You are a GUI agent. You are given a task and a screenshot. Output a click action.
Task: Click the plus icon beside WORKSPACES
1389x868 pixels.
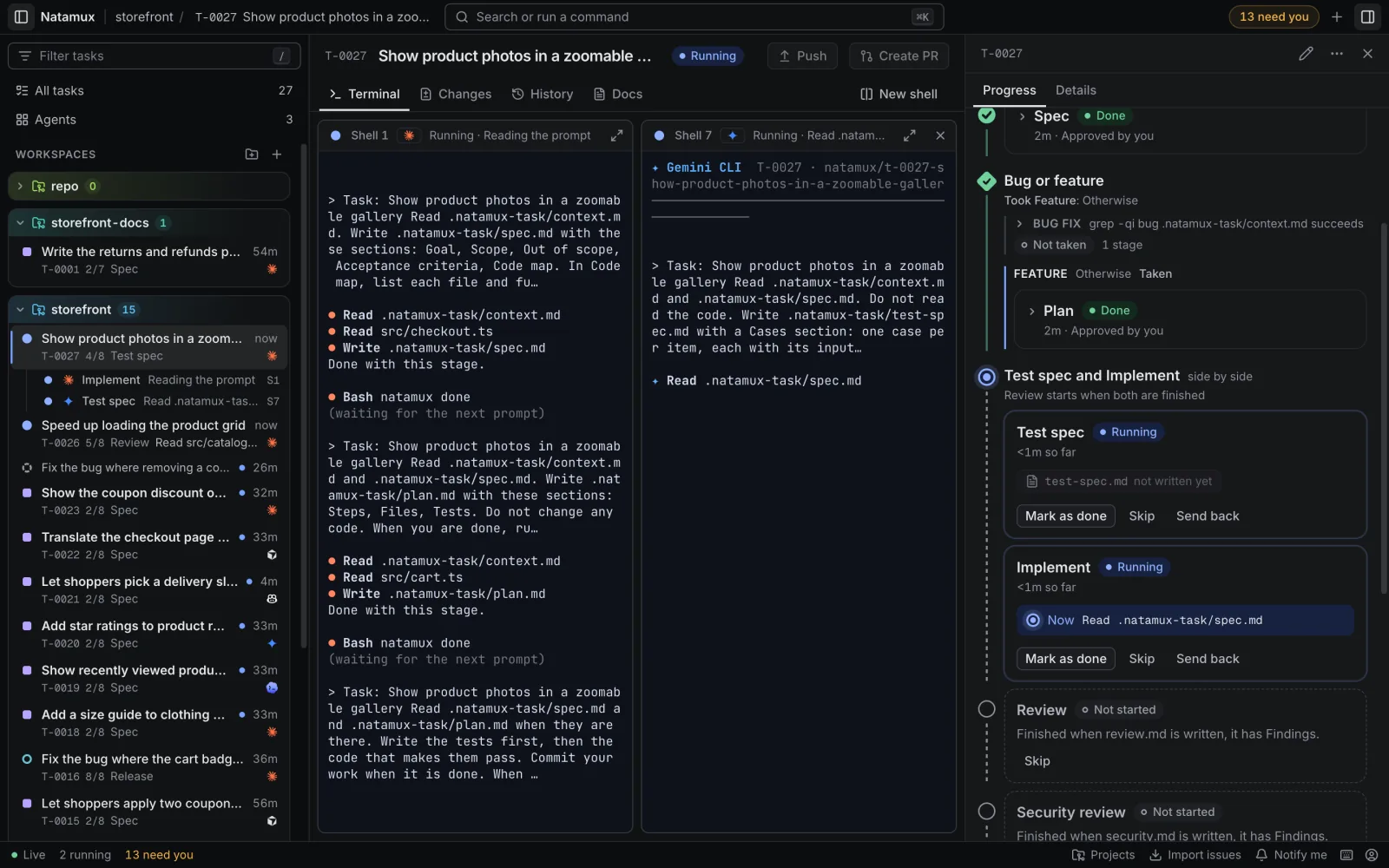(x=277, y=154)
